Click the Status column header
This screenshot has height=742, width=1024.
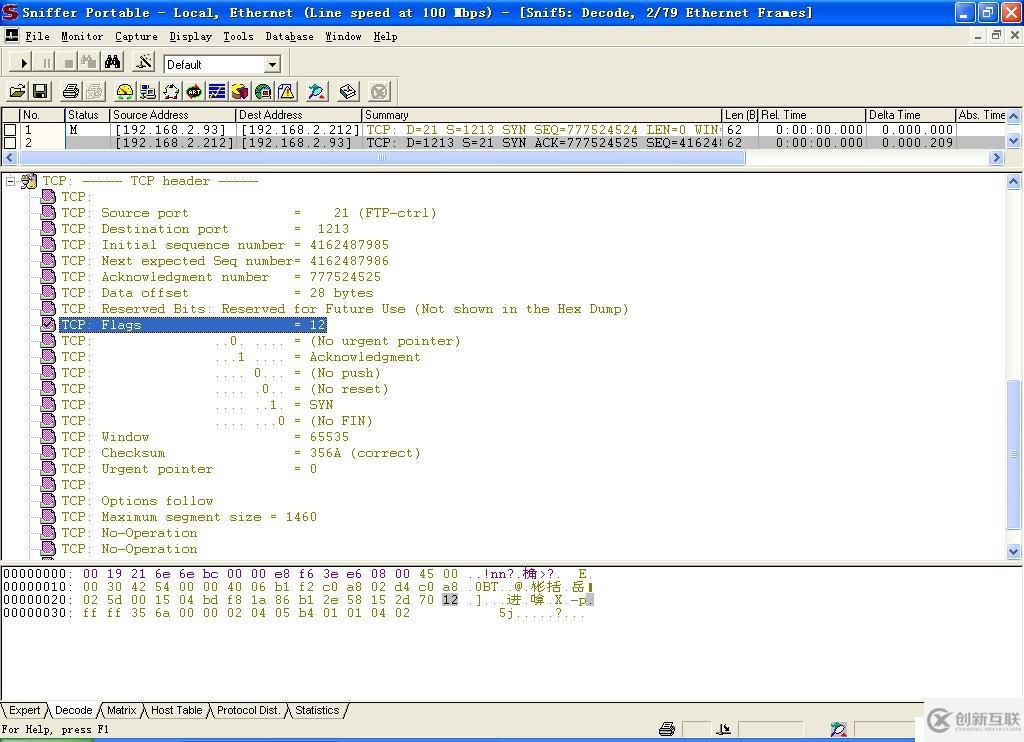pyautogui.click(x=87, y=115)
